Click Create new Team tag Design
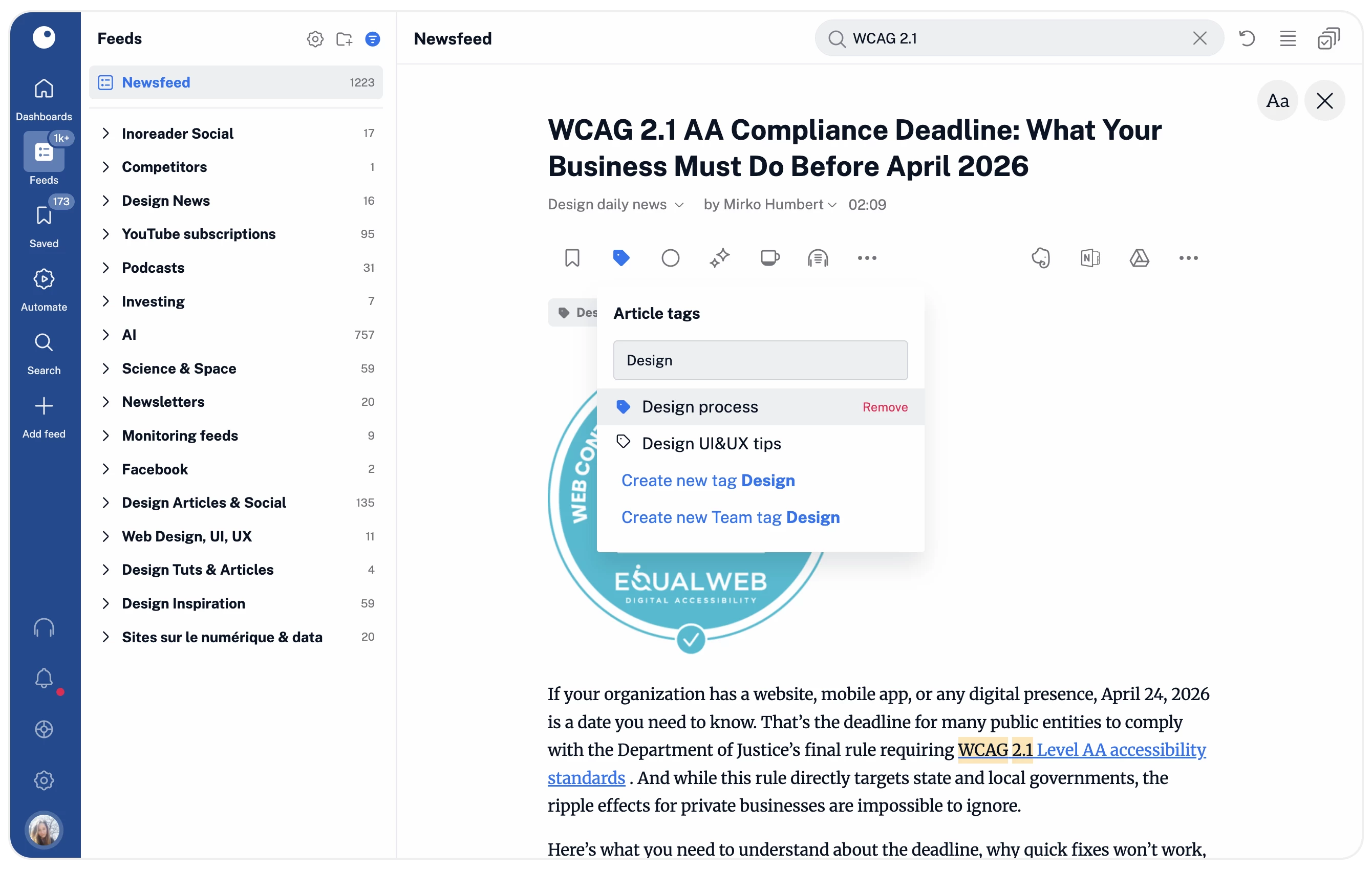1372x870 pixels. [x=730, y=517]
